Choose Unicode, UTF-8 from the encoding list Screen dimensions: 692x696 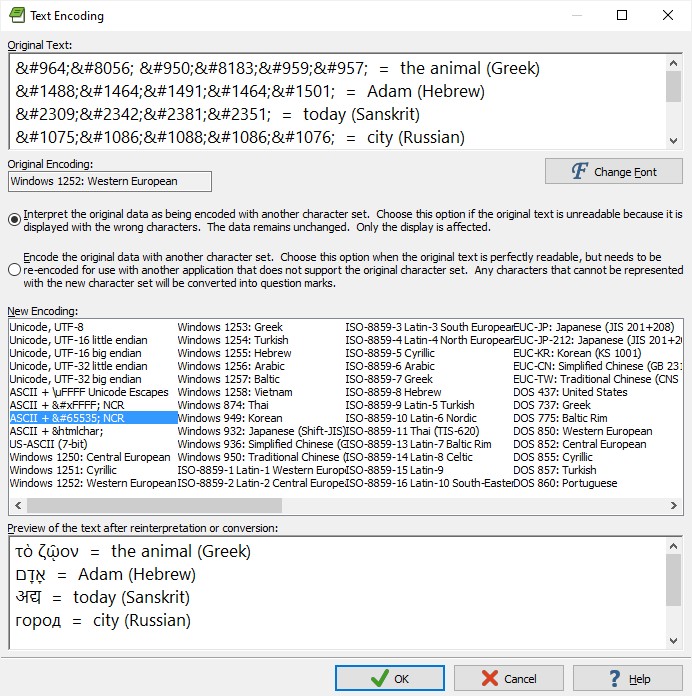point(47,327)
